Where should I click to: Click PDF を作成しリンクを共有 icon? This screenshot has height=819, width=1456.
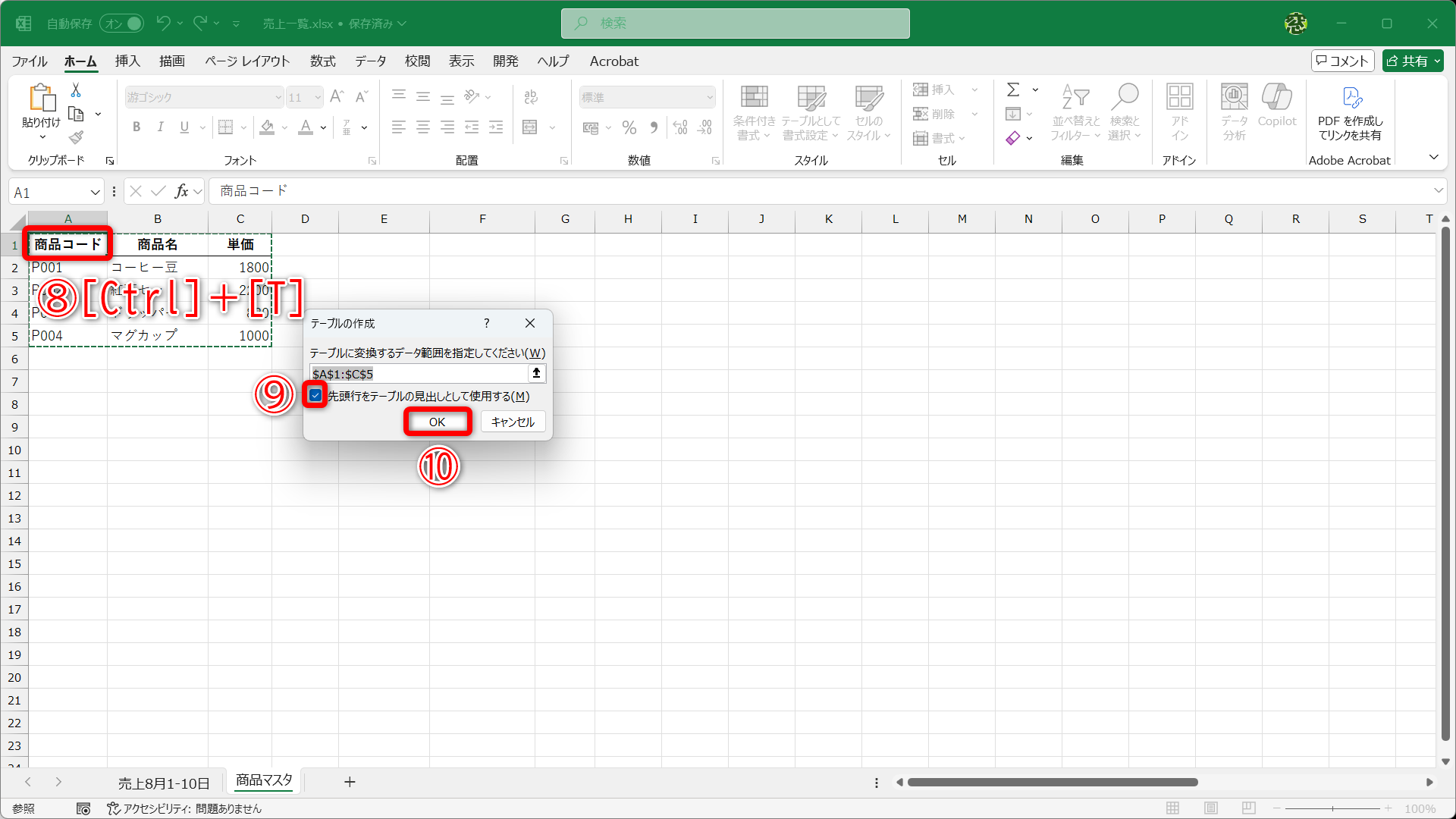pyautogui.click(x=1351, y=112)
